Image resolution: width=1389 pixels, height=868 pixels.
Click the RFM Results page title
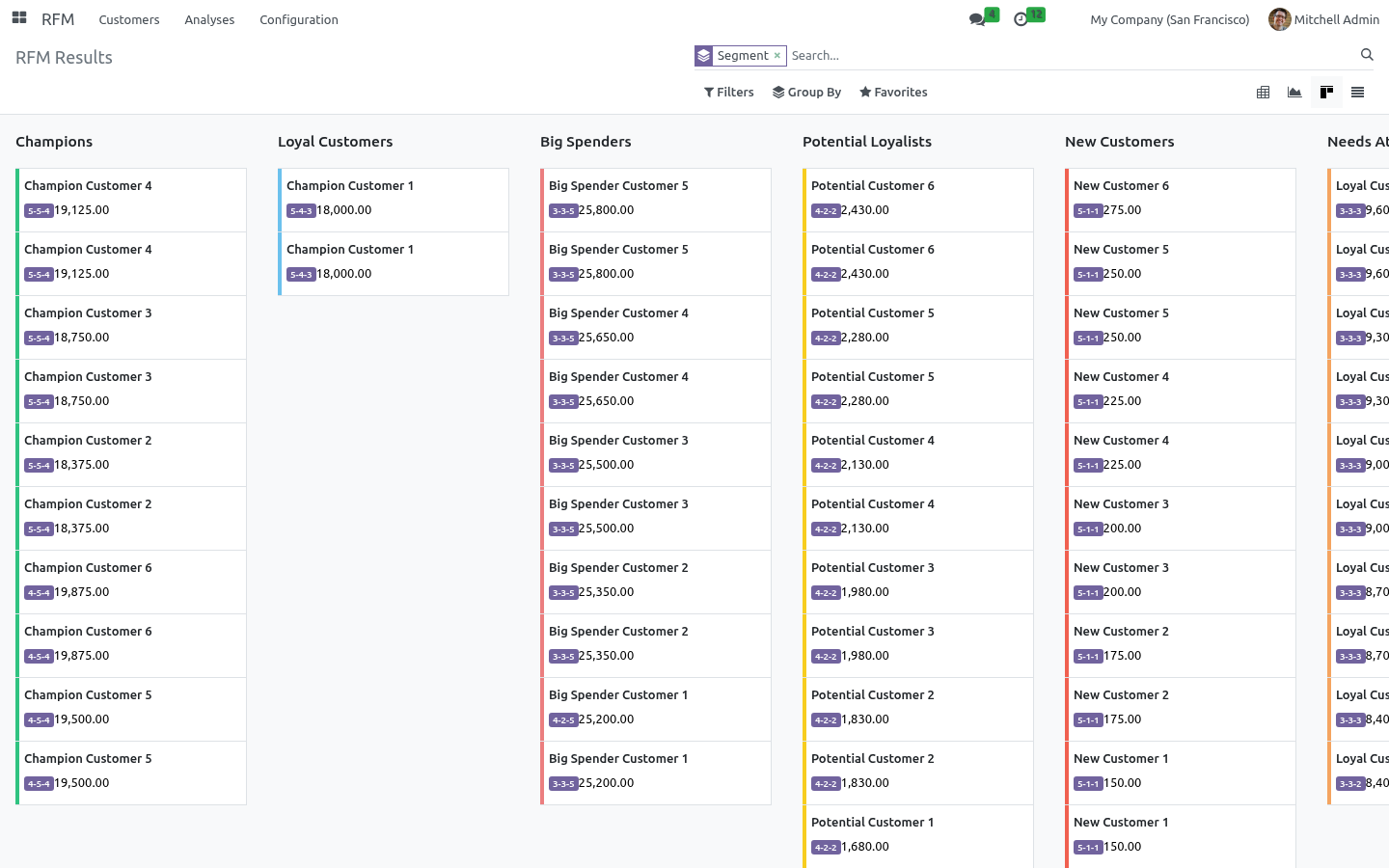coord(64,58)
